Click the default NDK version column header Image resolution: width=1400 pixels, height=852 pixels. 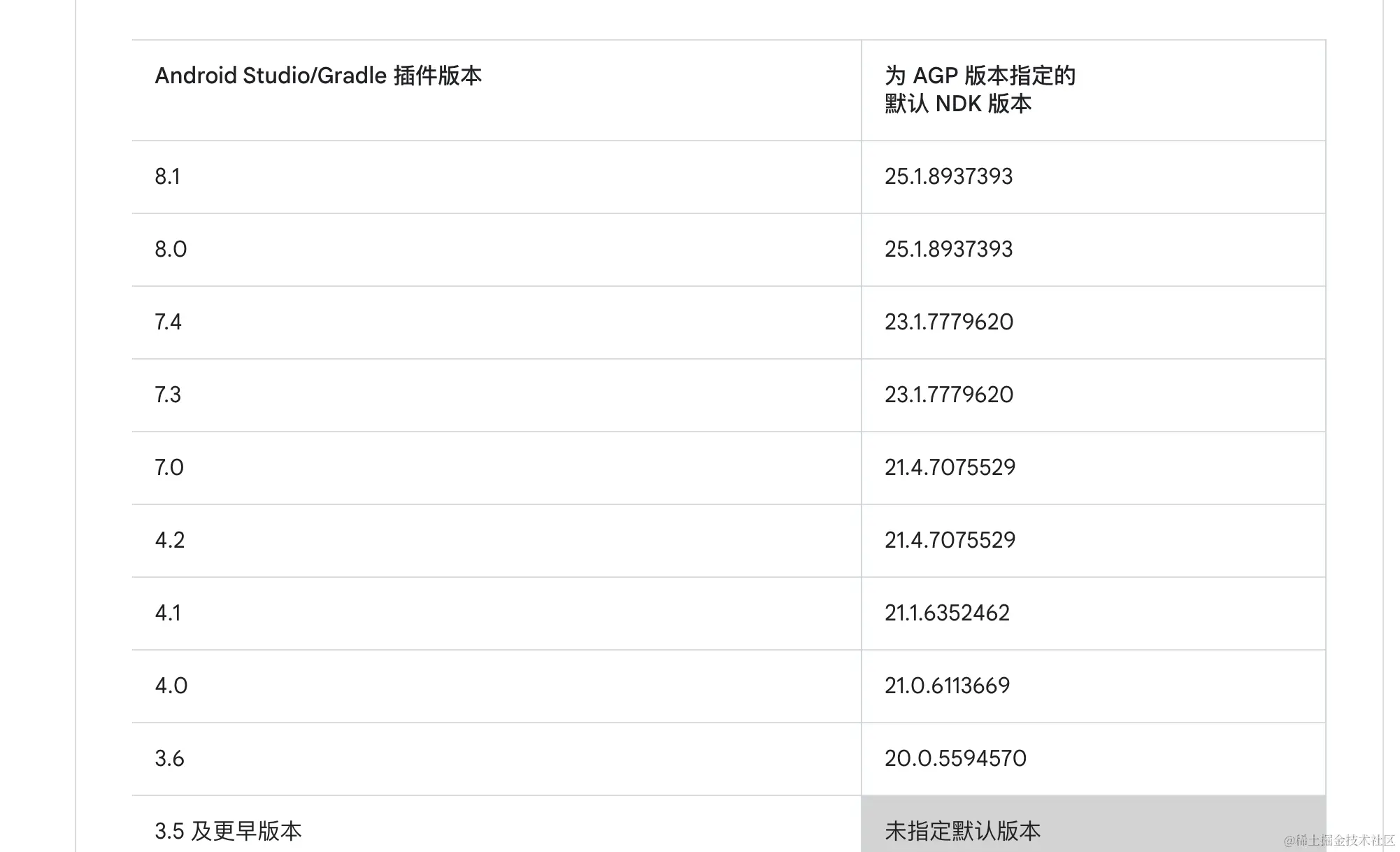pyautogui.click(x=979, y=90)
